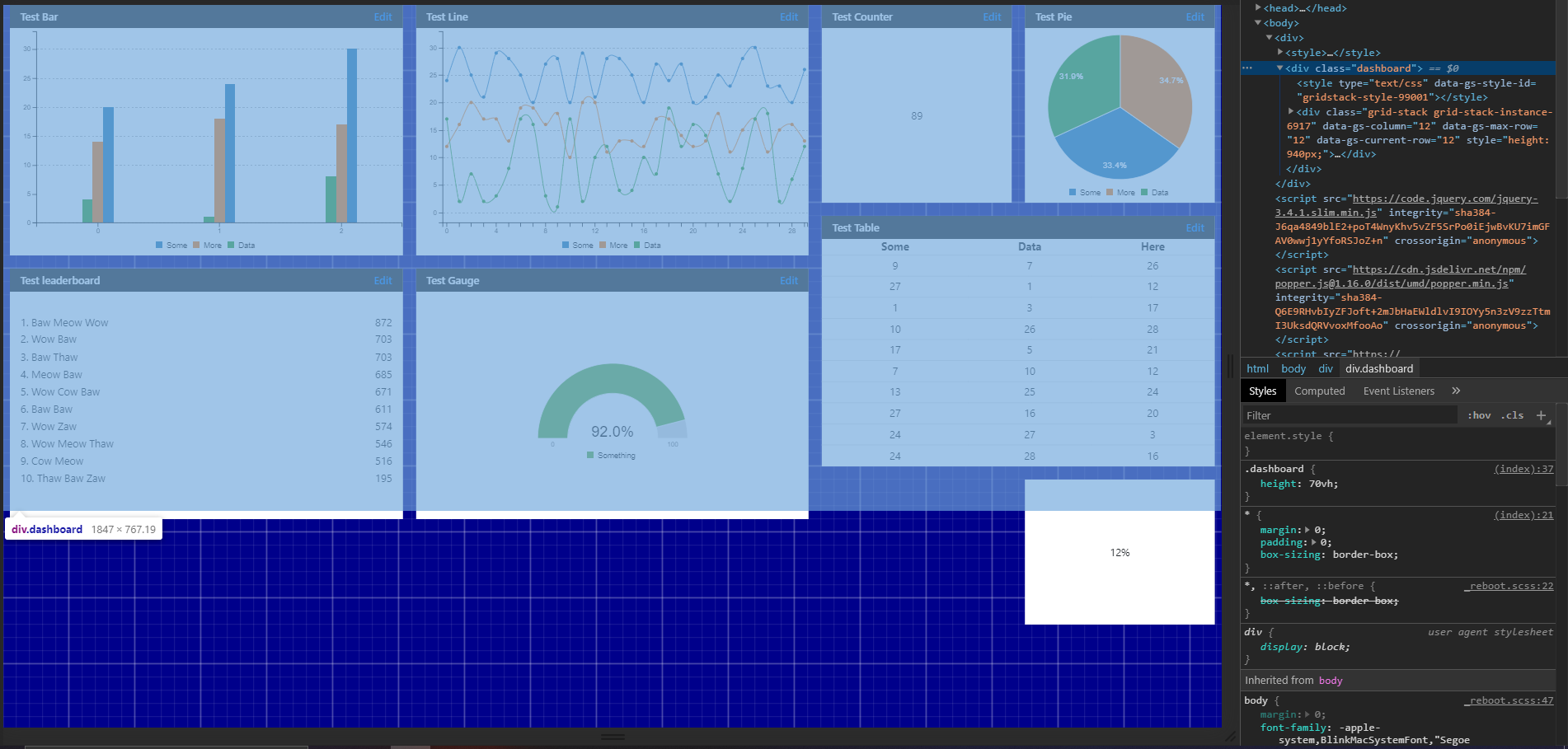Switch to the Styles tab
Viewport: 1568px width, 749px height.
pyautogui.click(x=1262, y=391)
